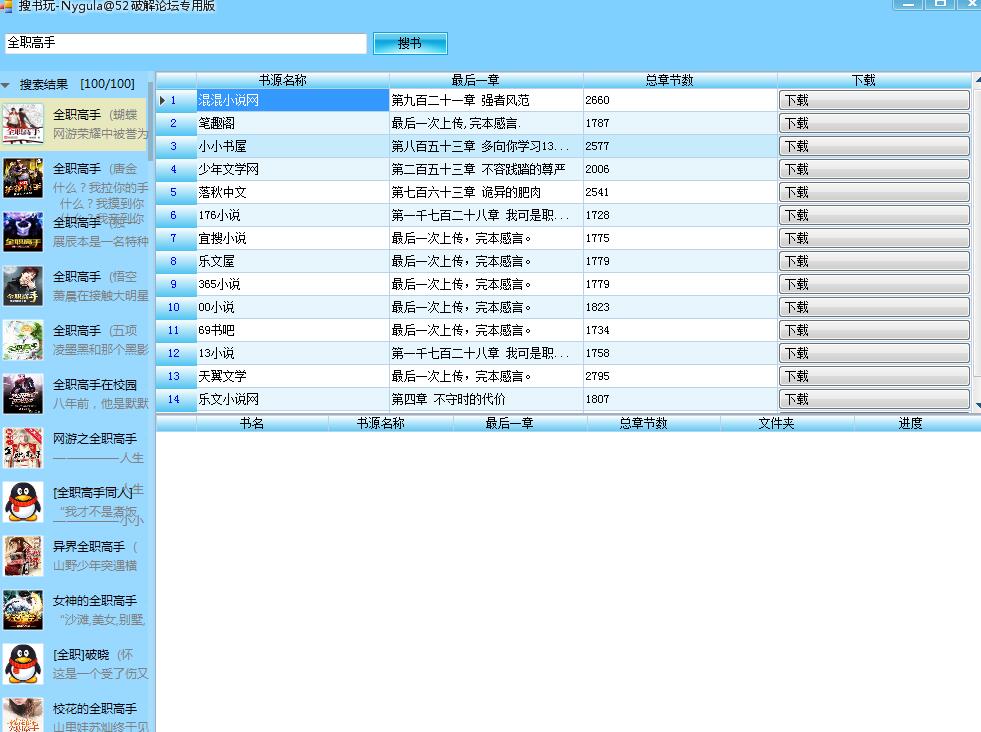981x732 pixels.
Task: Click penguin icon for [全职高手同人]
Action: click(x=23, y=501)
